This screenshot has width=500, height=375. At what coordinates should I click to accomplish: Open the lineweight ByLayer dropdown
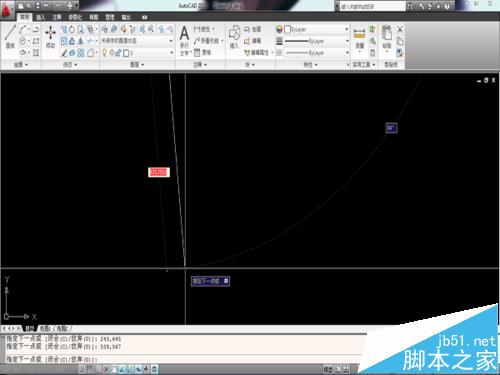coord(317,41)
